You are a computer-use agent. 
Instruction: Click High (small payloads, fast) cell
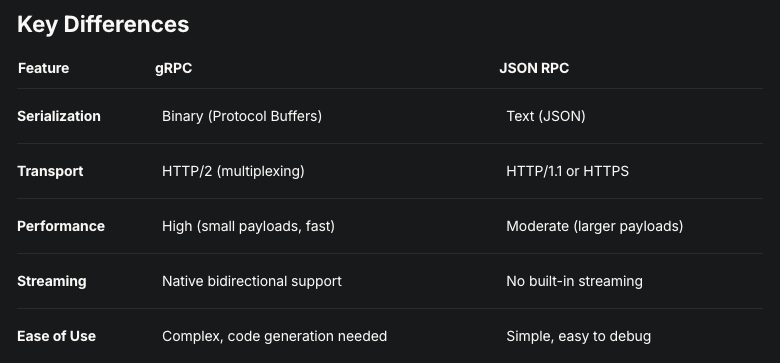(248, 226)
